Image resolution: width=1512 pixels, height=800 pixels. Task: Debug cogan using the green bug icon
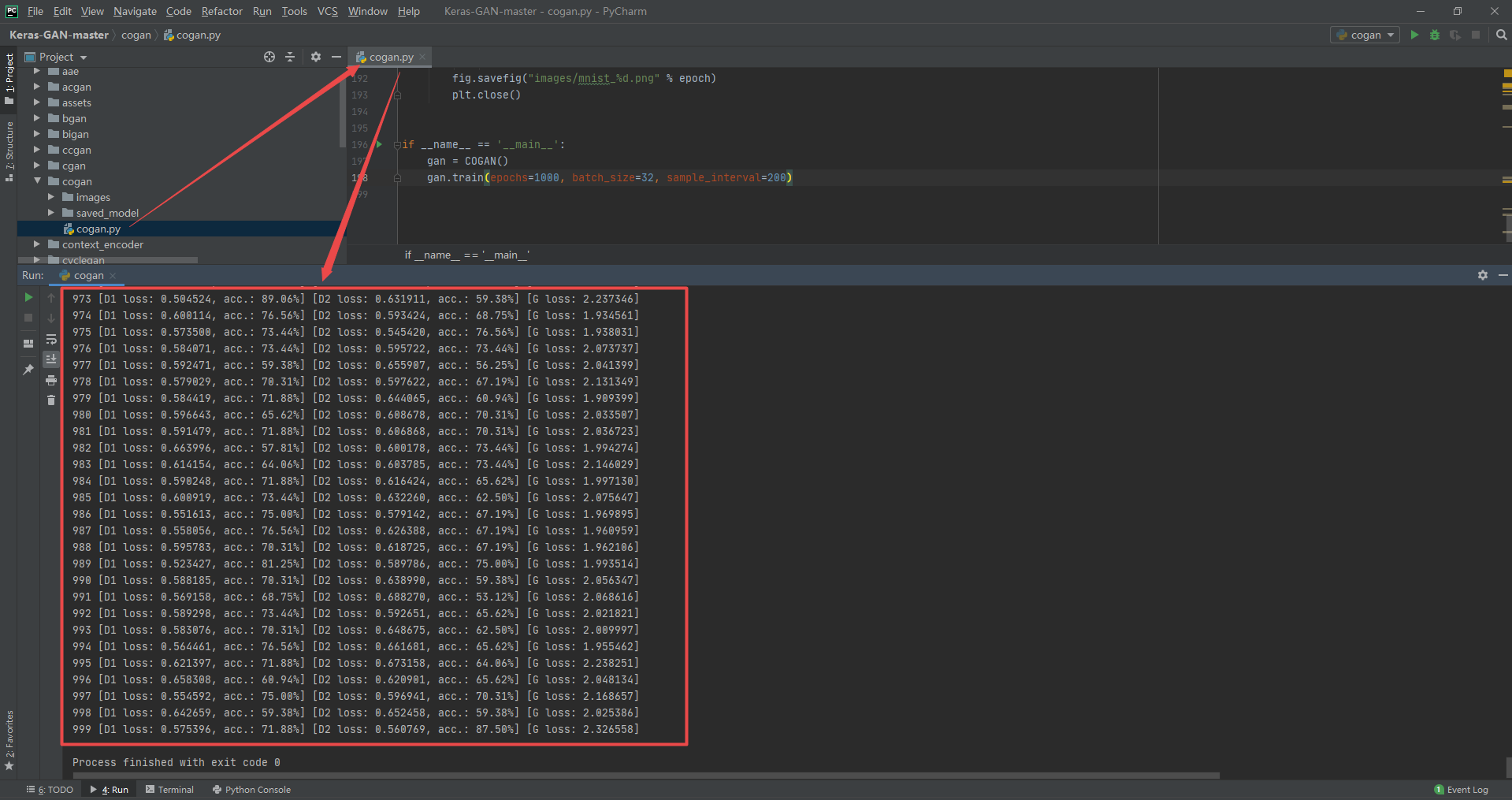(x=1435, y=35)
